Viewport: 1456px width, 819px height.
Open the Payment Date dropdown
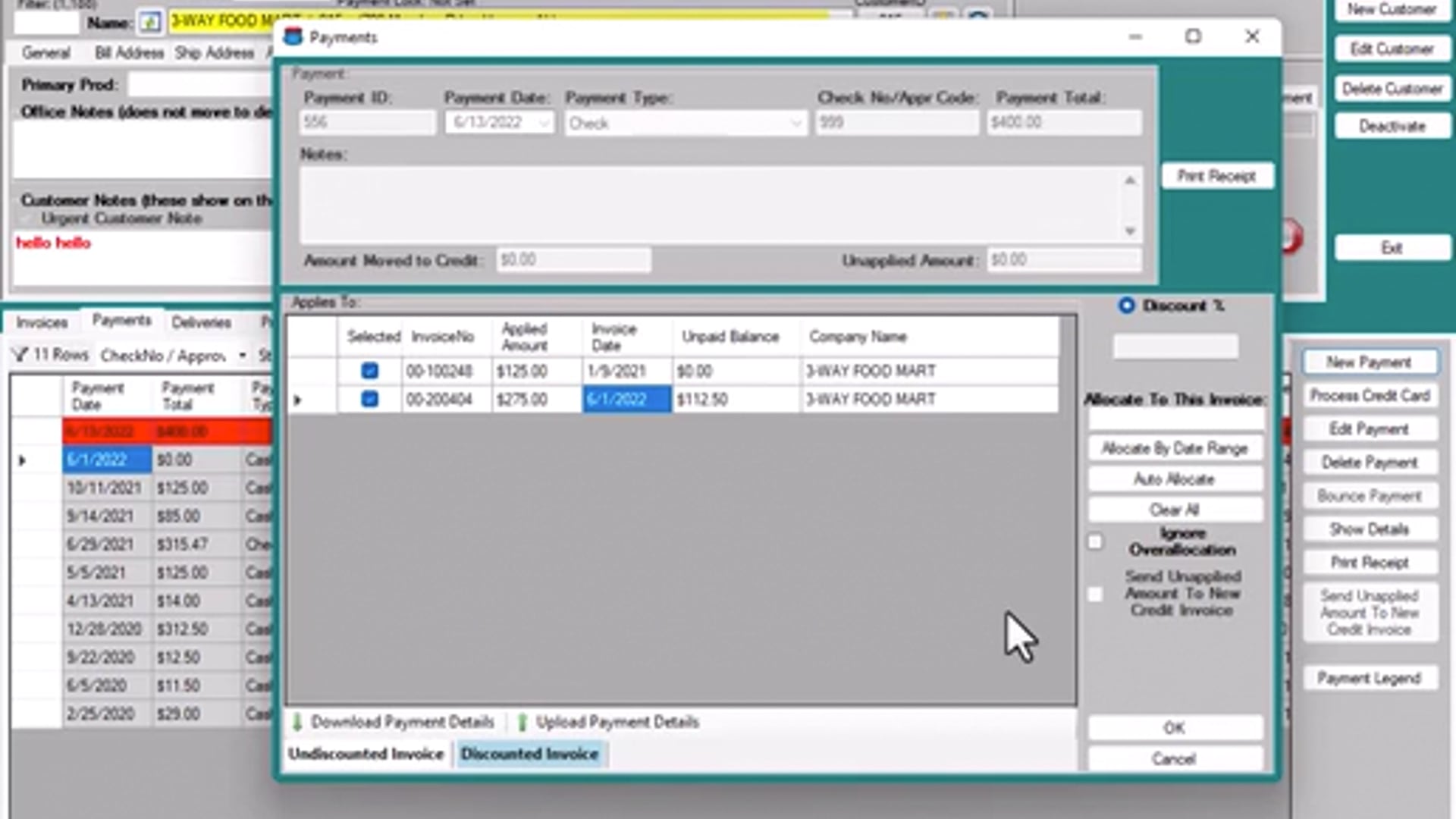544,123
